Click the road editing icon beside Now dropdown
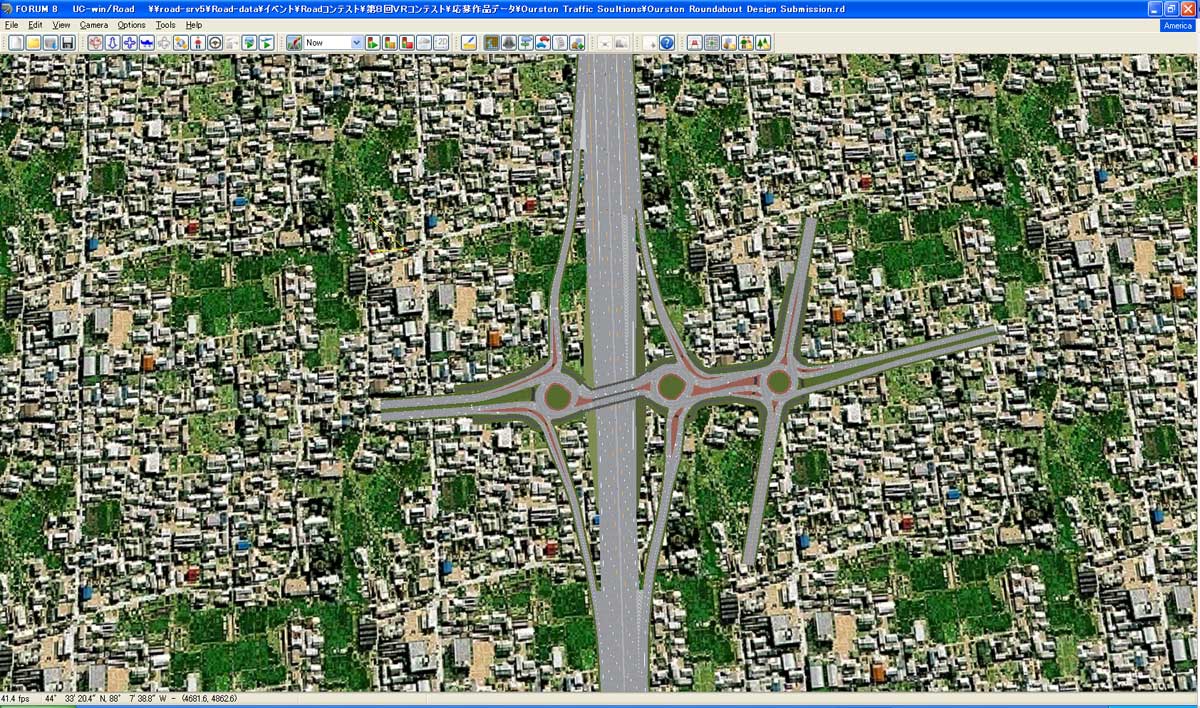This screenshot has width=1200, height=708. point(294,43)
